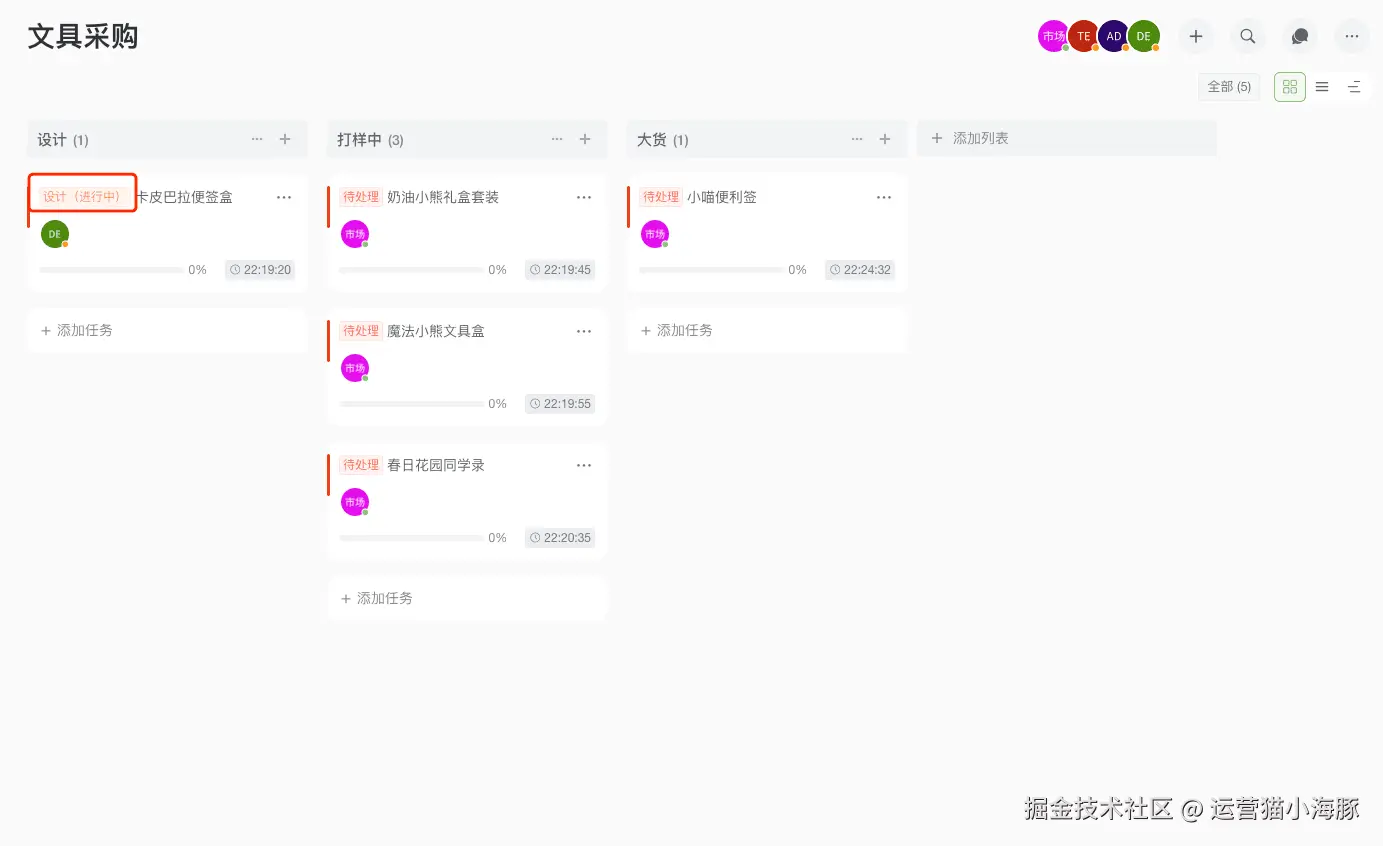Select the kanban grid view icon
The width and height of the screenshot is (1383, 846).
pos(1289,87)
